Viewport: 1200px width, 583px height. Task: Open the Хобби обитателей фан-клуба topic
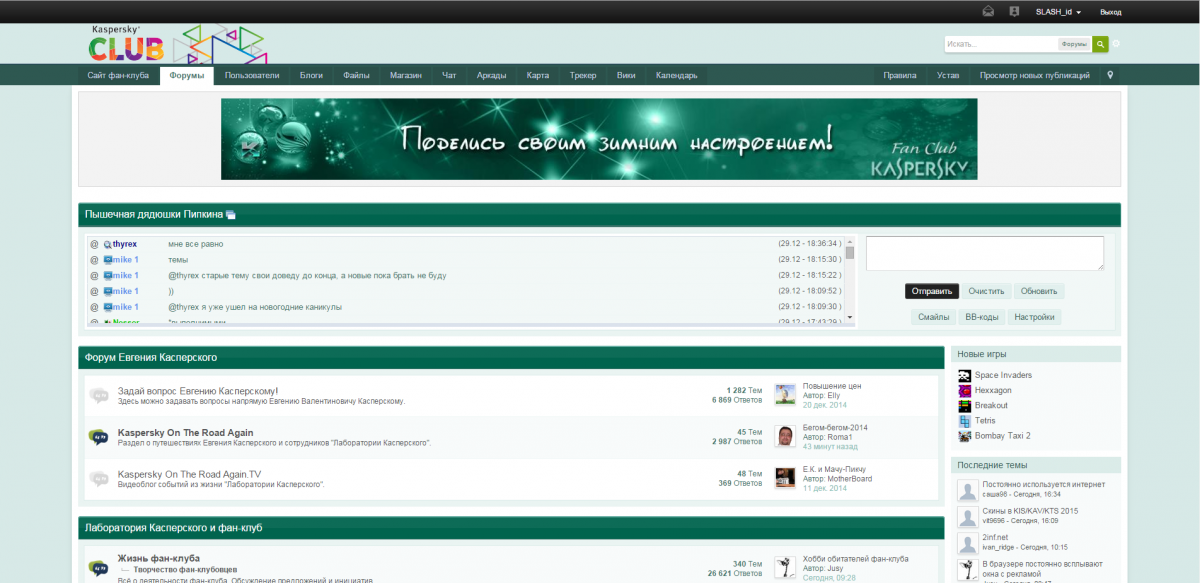tap(856, 559)
